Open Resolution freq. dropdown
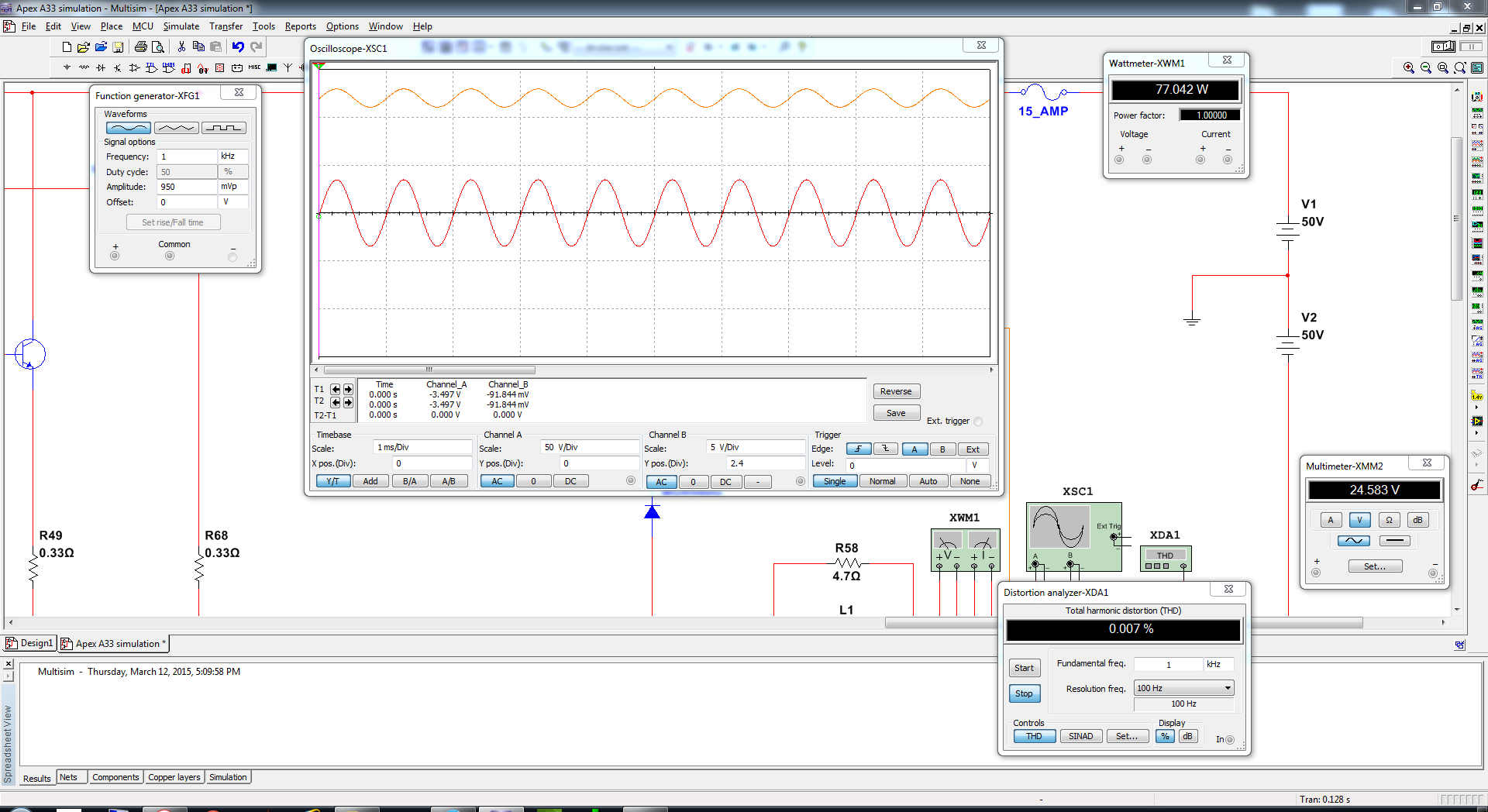This screenshot has height=812, width=1488. [x=1228, y=688]
